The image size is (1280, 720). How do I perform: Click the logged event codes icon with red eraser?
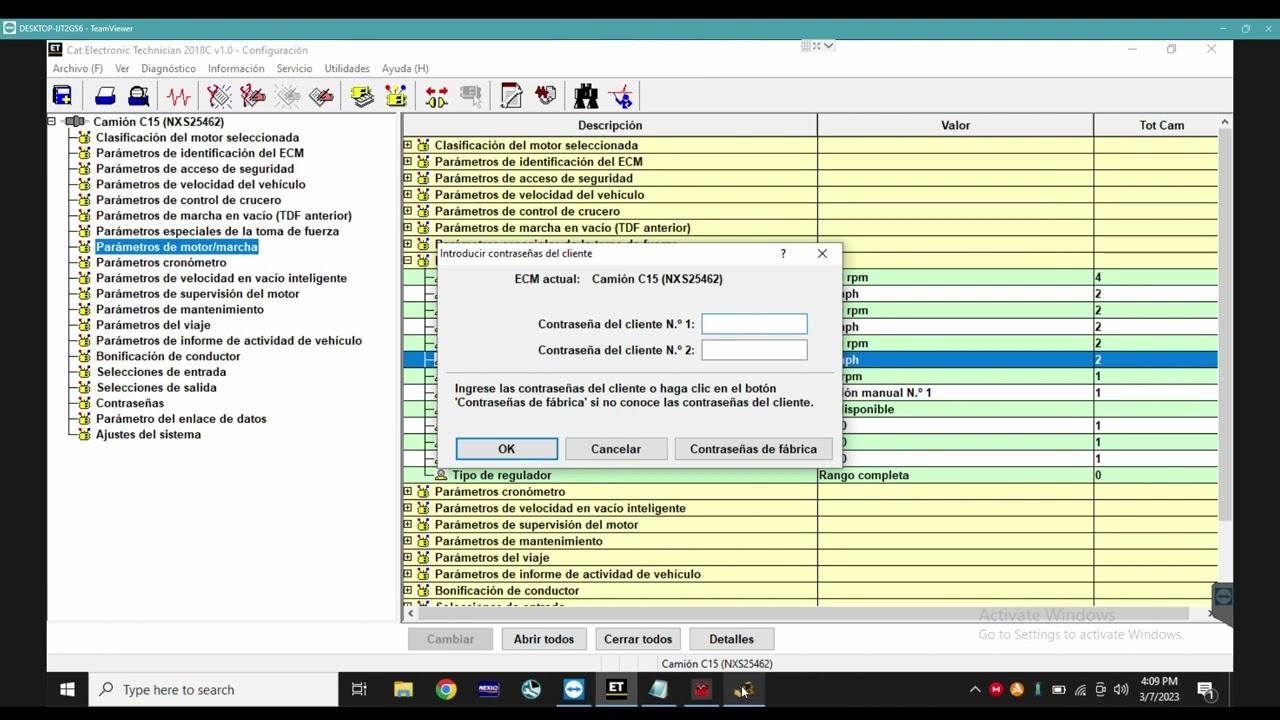tap(321, 96)
